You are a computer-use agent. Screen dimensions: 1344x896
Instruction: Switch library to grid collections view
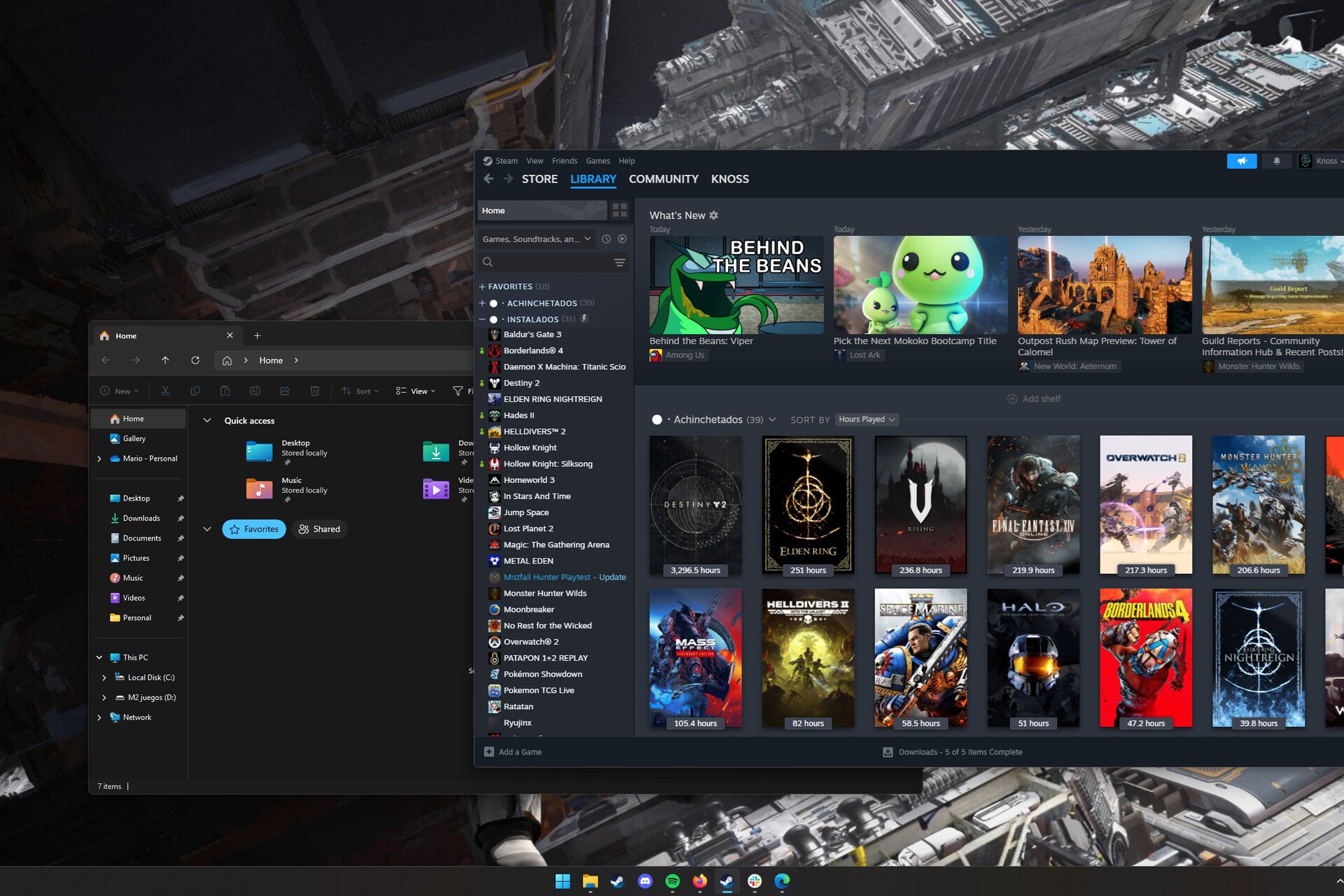coord(619,210)
